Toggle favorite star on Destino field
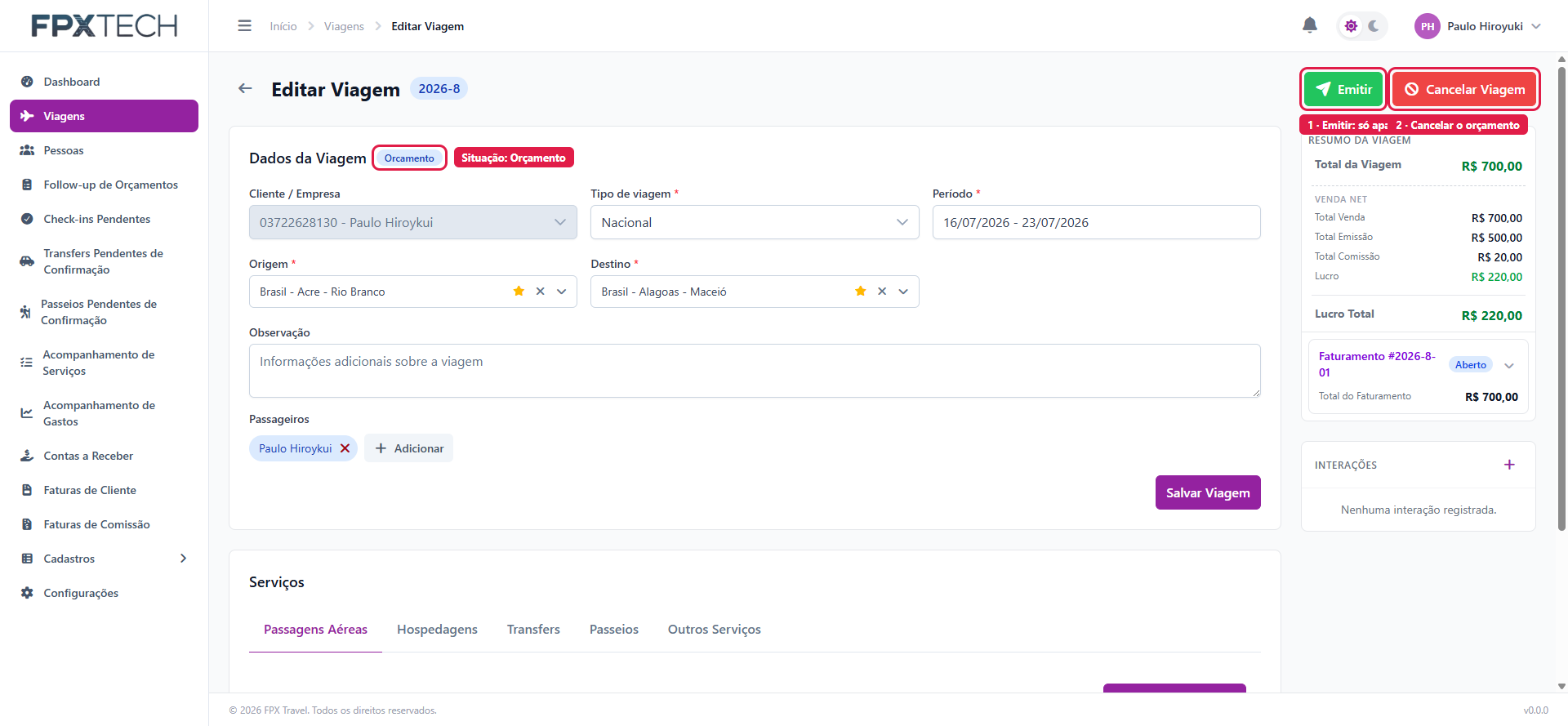Viewport: 1568px width, 726px height. pyautogui.click(x=860, y=292)
